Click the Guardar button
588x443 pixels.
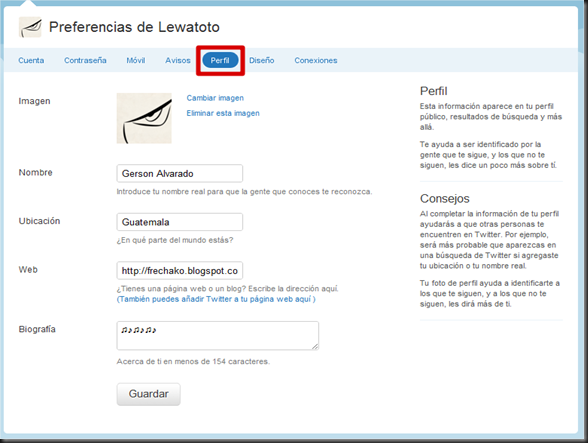pos(148,394)
